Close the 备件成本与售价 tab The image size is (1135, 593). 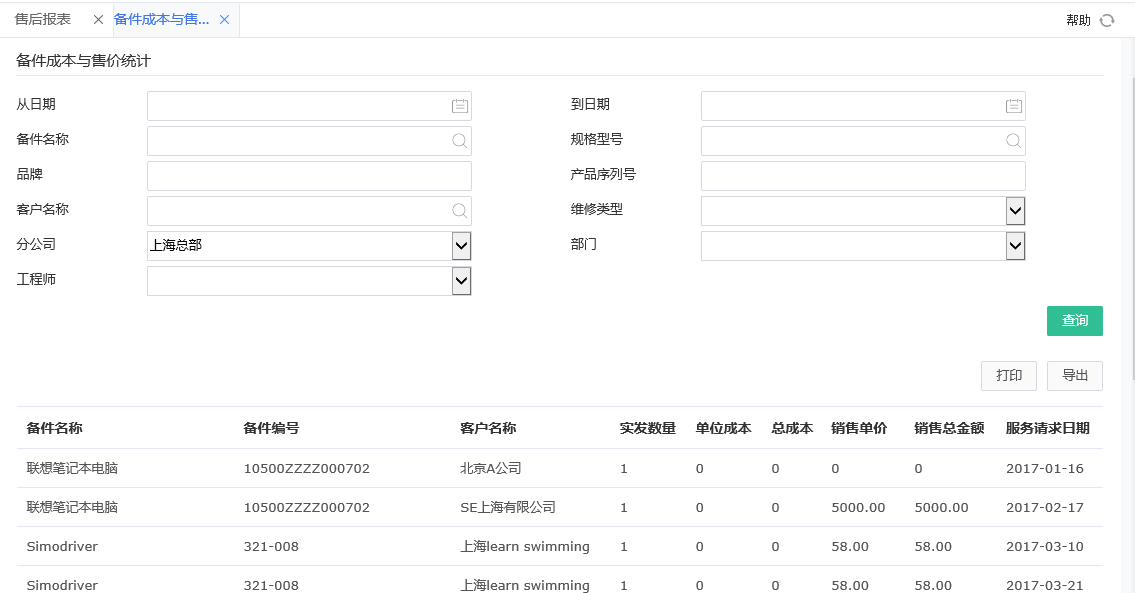click(225, 19)
